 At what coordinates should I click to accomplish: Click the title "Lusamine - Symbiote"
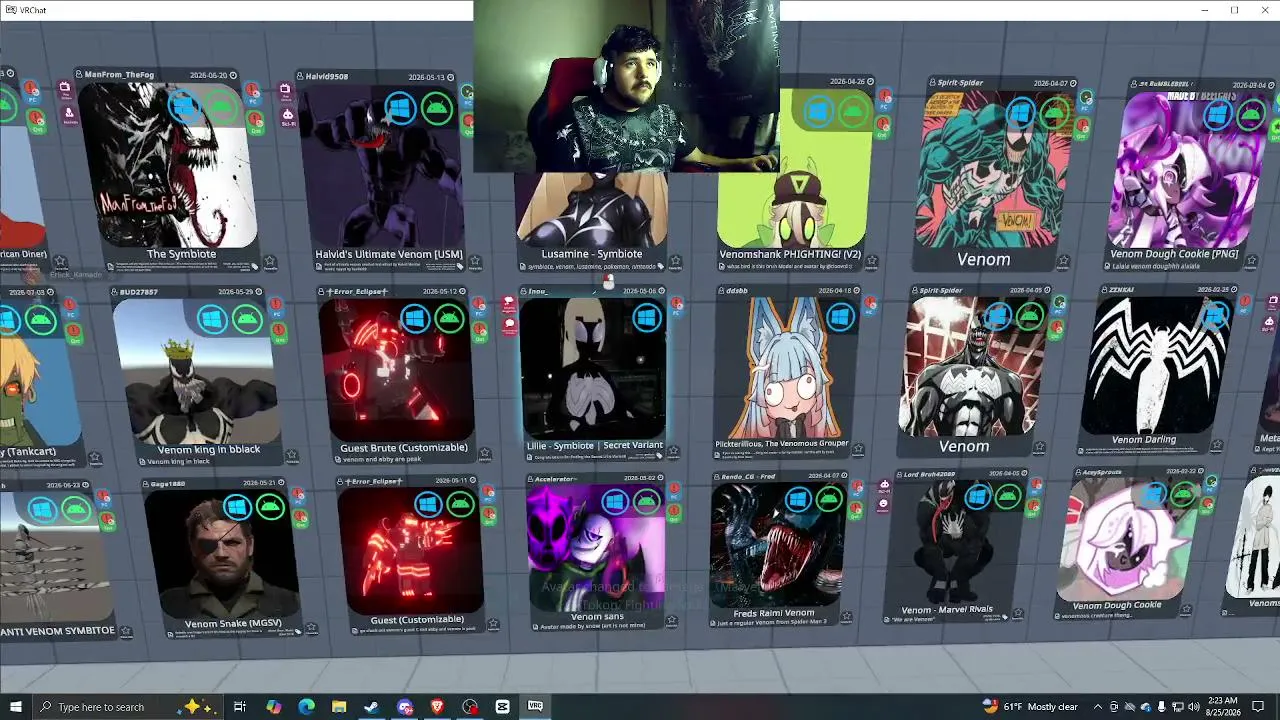pos(592,254)
